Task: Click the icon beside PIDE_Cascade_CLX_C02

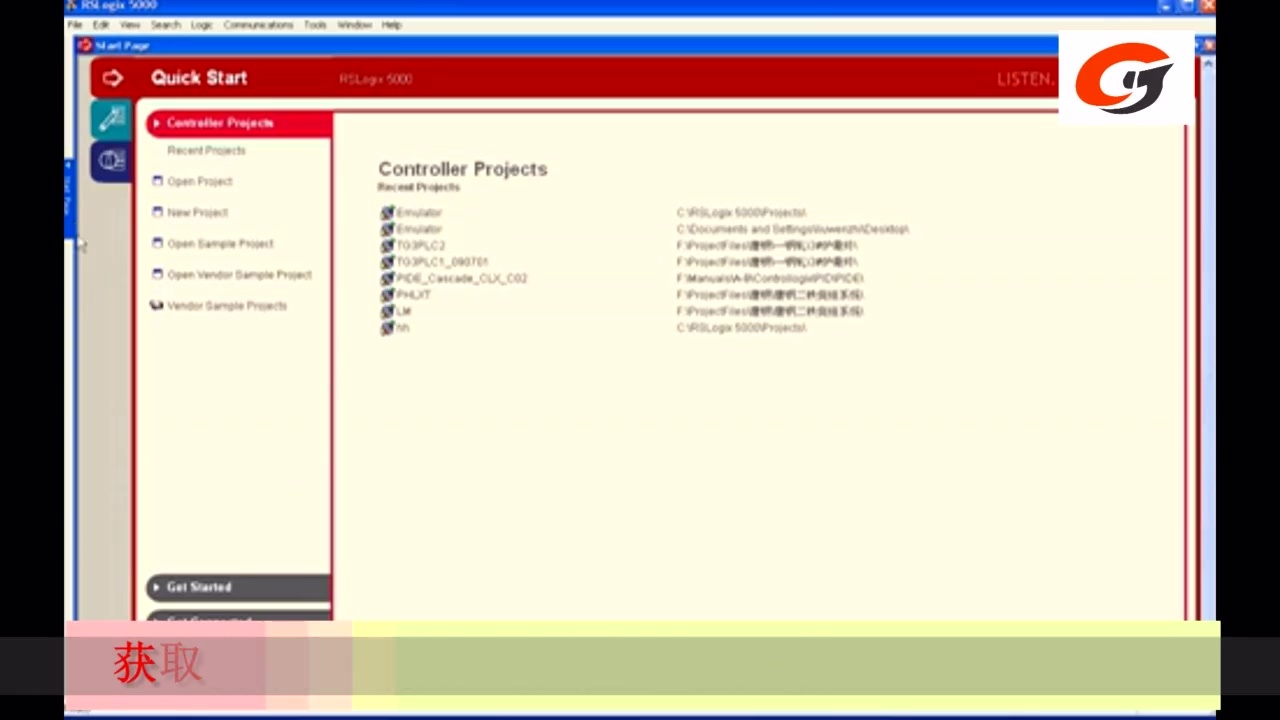Action: click(388, 278)
